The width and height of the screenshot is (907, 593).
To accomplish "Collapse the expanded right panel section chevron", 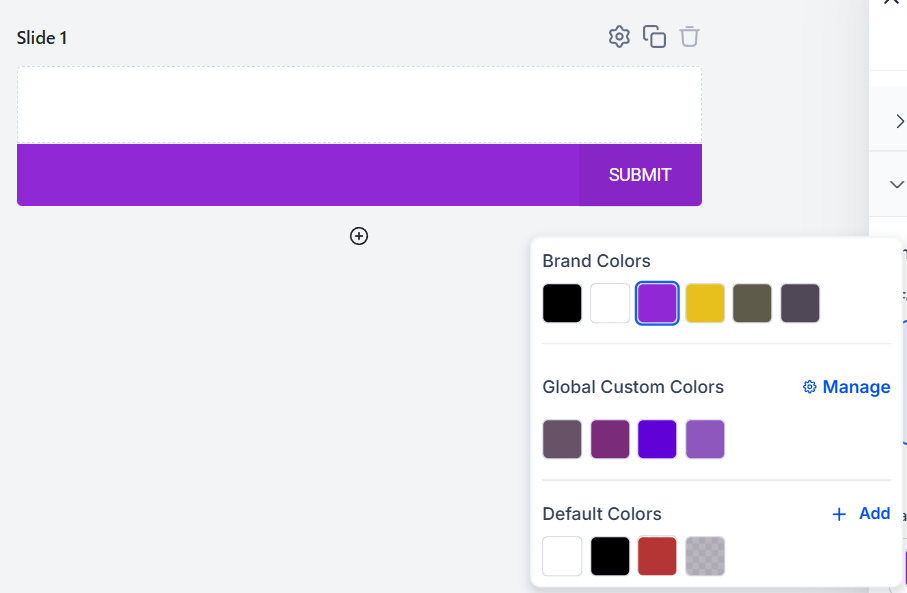I will (x=897, y=184).
